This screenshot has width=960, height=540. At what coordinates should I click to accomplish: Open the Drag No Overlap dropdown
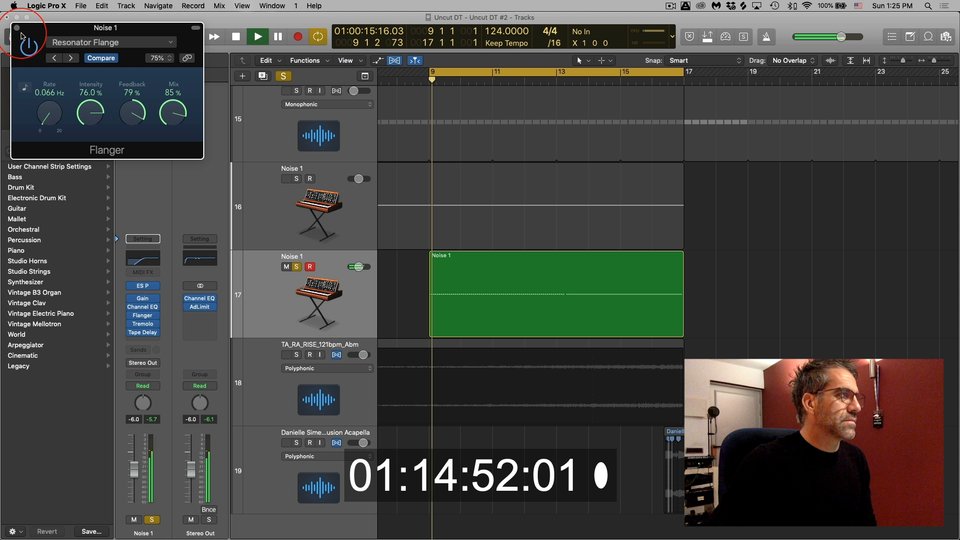coord(793,61)
